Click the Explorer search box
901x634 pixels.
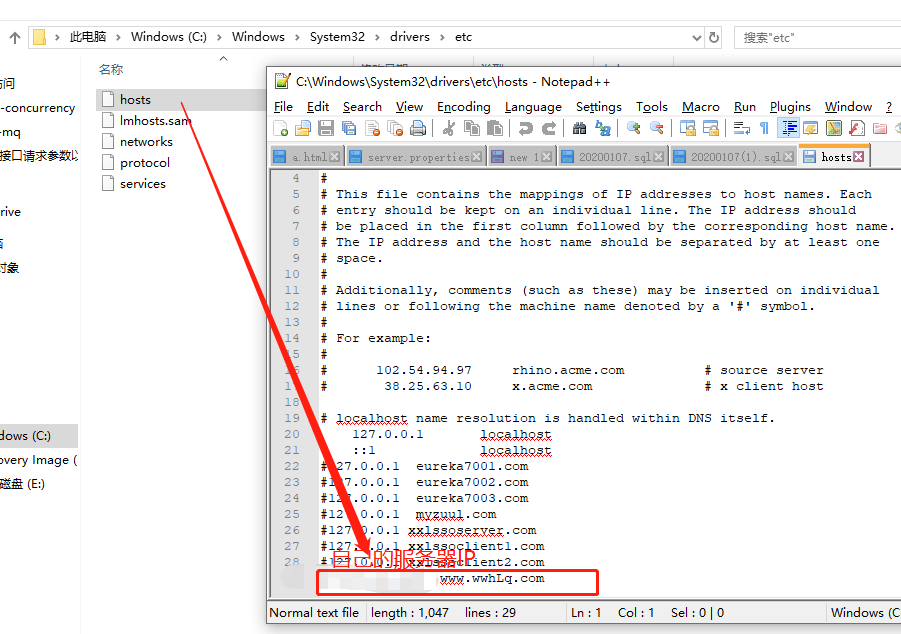pyautogui.click(x=815, y=37)
